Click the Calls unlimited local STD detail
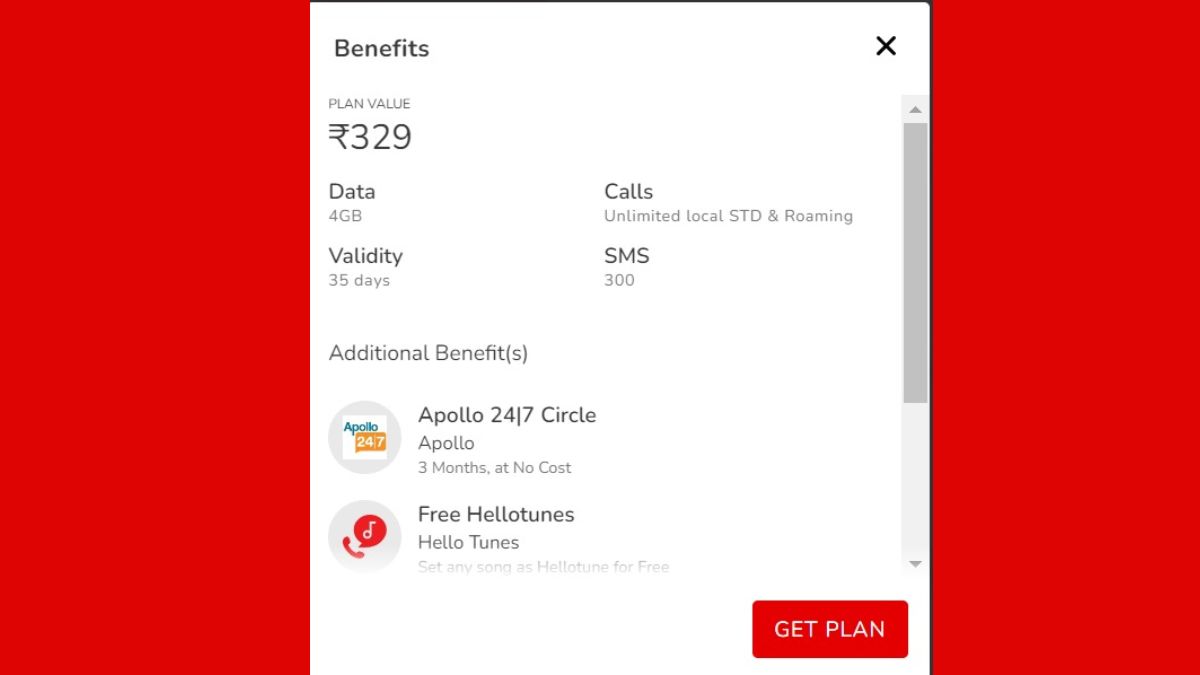 point(728,202)
